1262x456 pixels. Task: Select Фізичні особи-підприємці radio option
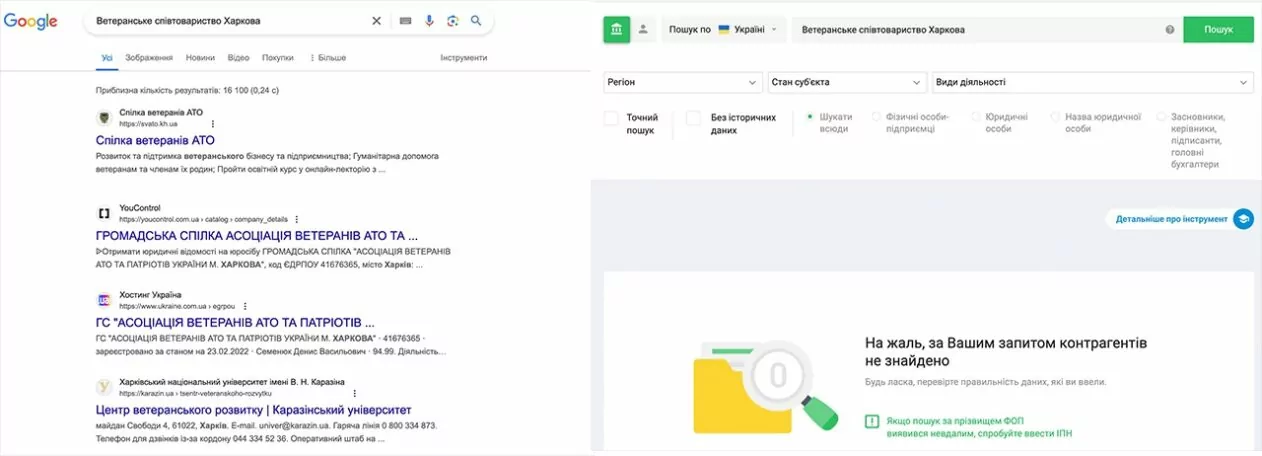(x=877, y=117)
